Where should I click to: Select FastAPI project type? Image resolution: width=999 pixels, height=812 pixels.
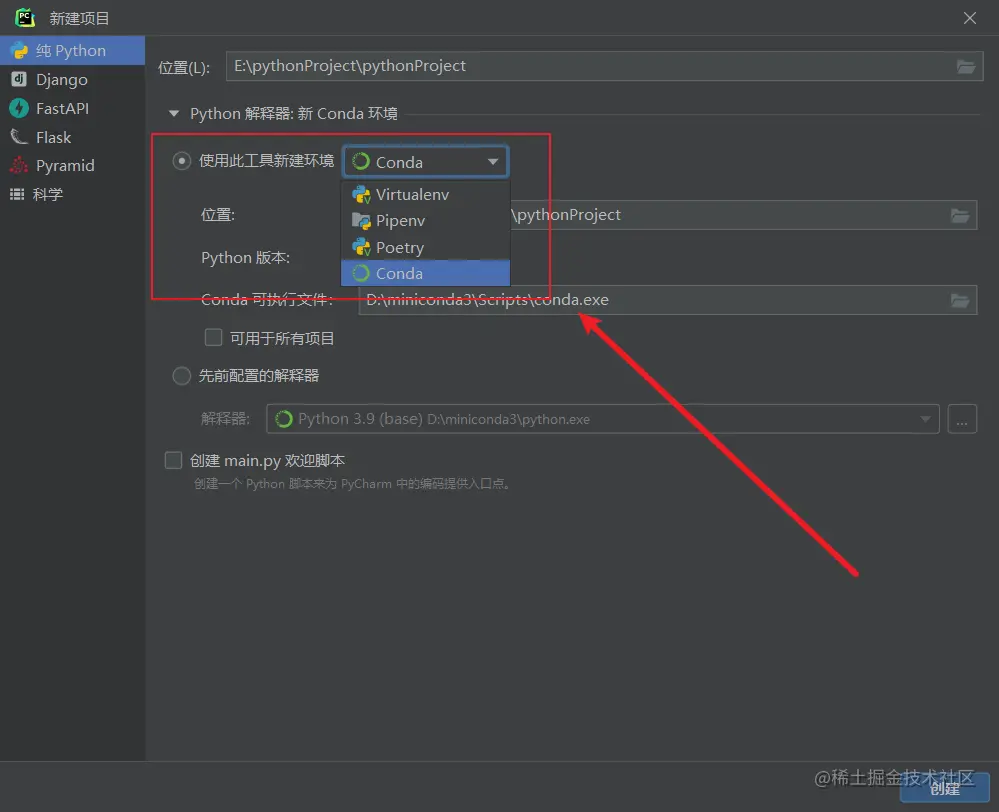72,108
